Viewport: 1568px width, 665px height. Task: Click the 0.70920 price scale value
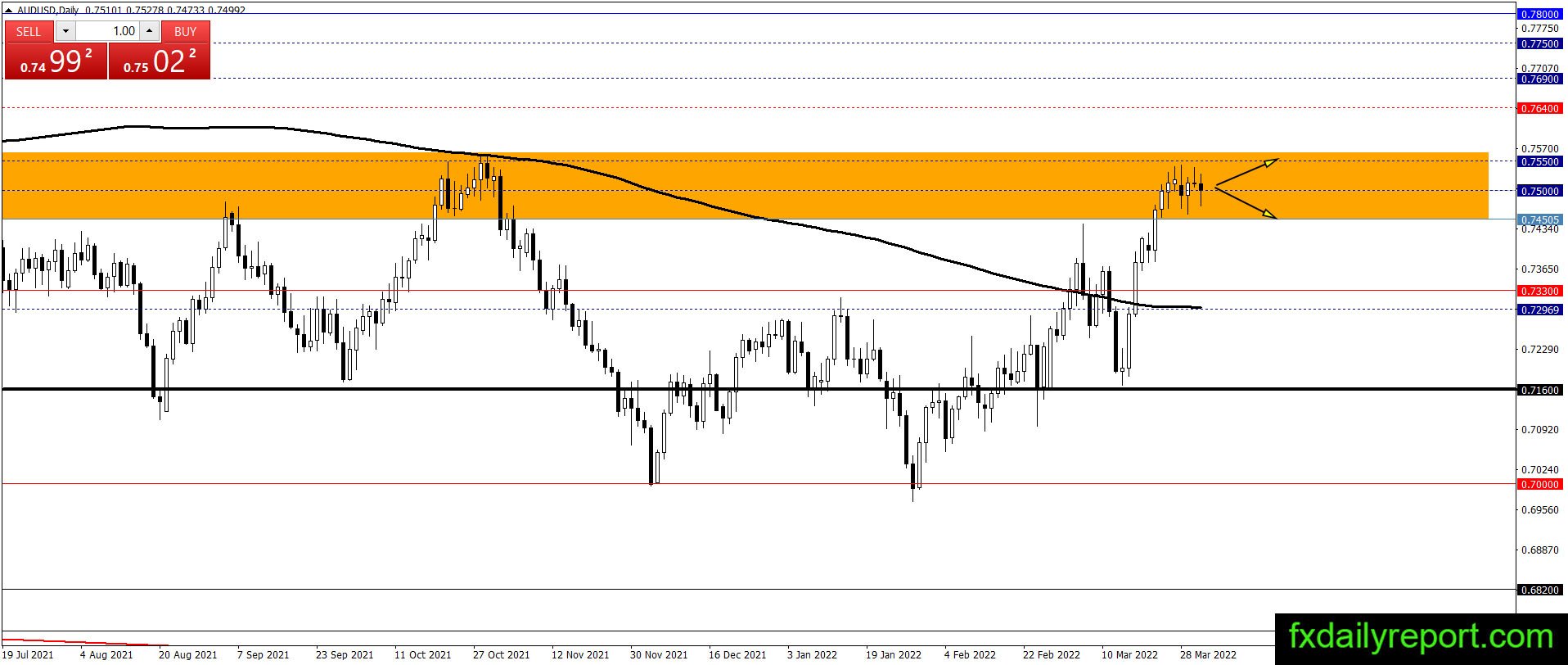click(1539, 429)
